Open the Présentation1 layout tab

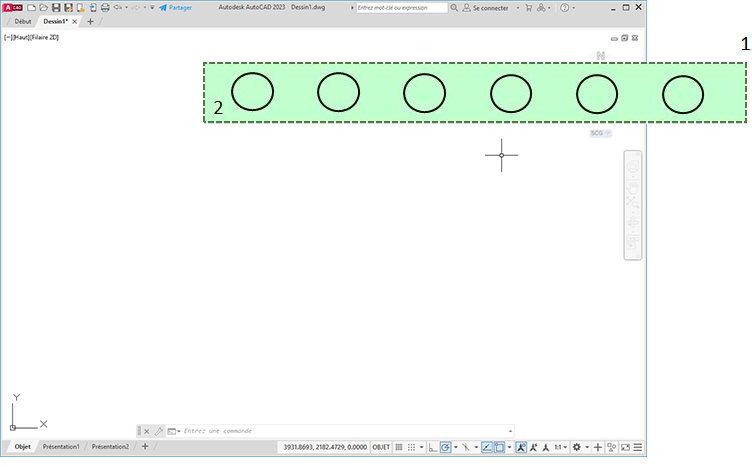[x=61, y=446]
